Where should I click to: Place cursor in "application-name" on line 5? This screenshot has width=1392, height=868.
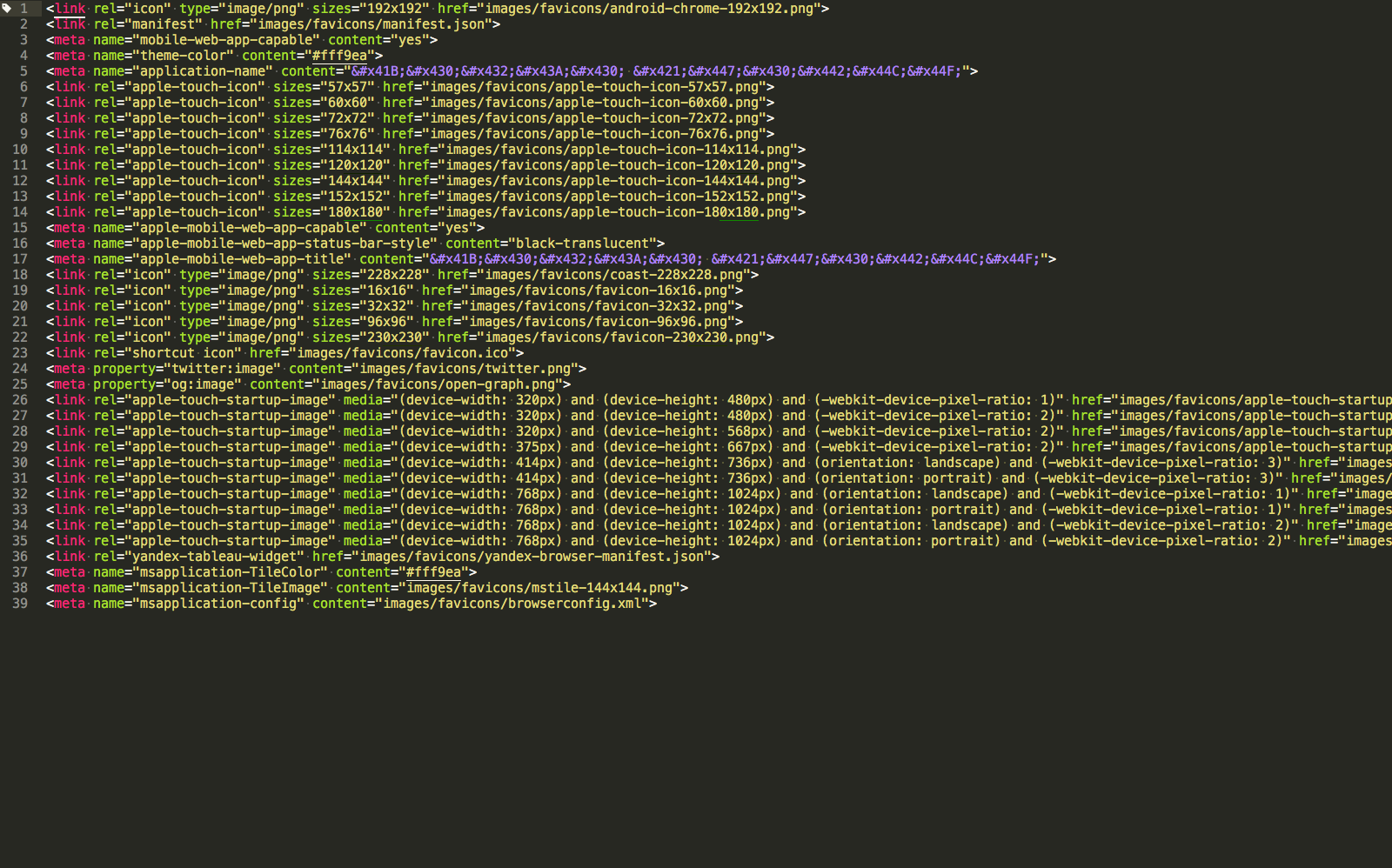(203, 71)
